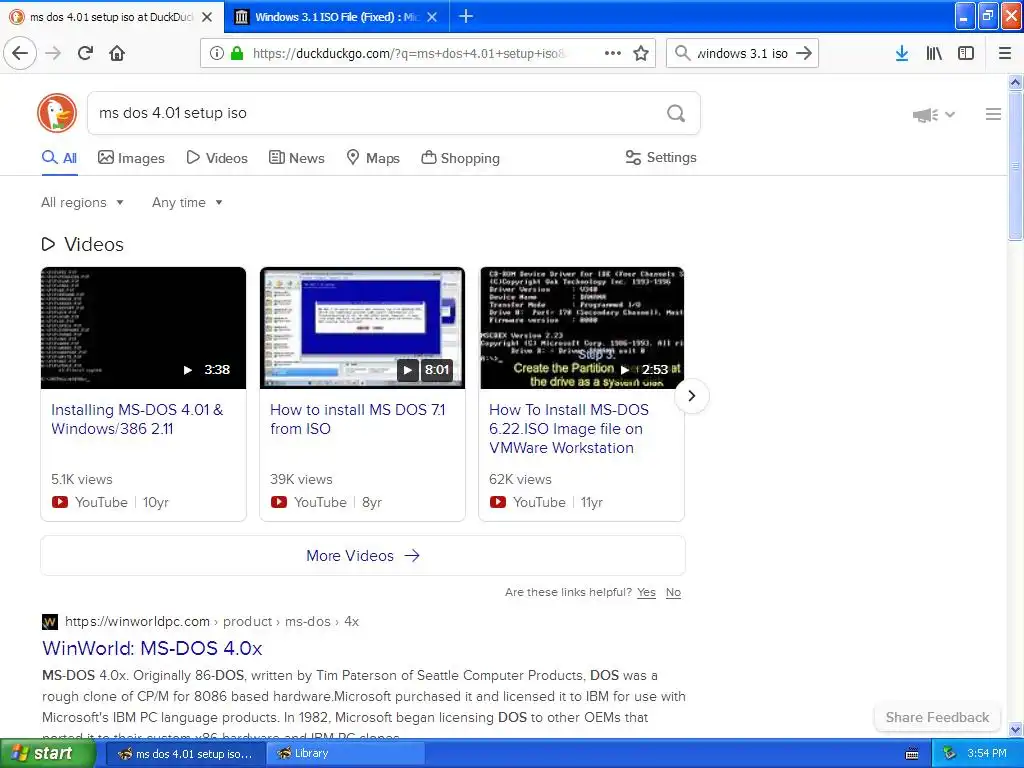Screen dimensions: 1024x768
Task: Open the DuckDuckGo megaphone icon
Action: [x=925, y=115]
